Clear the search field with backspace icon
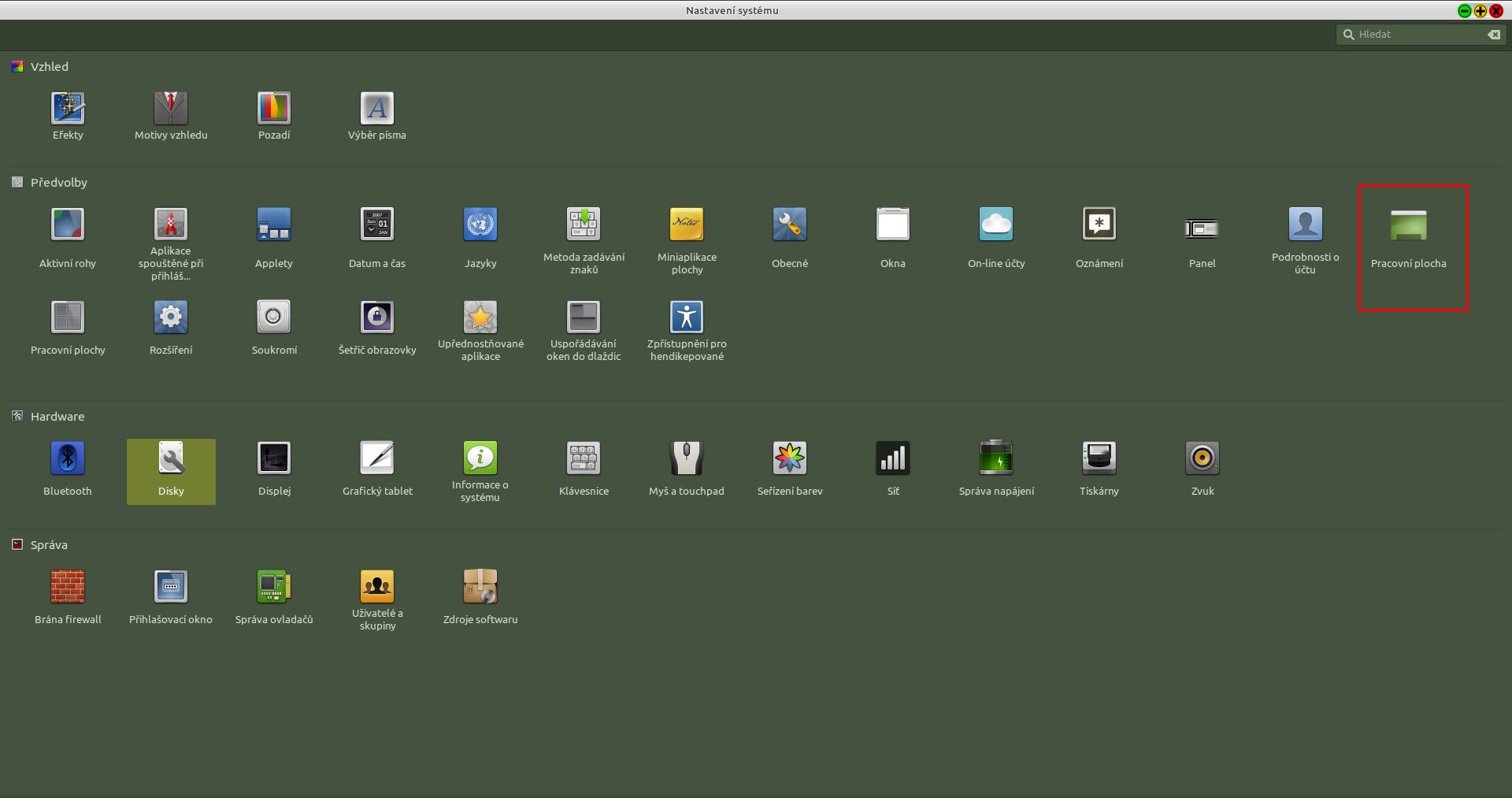The image size is (1512, 798). point(1493,35)
